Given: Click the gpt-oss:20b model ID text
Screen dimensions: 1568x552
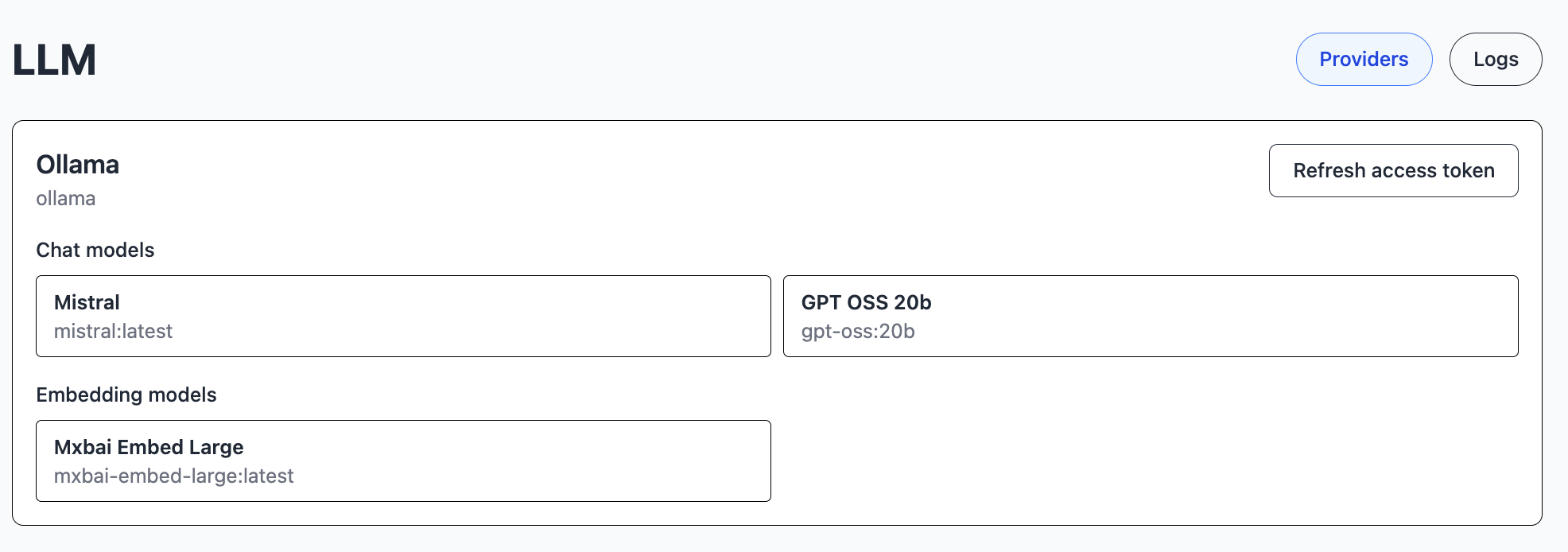Looking at the screenshot, I should (x=858, y=332).
